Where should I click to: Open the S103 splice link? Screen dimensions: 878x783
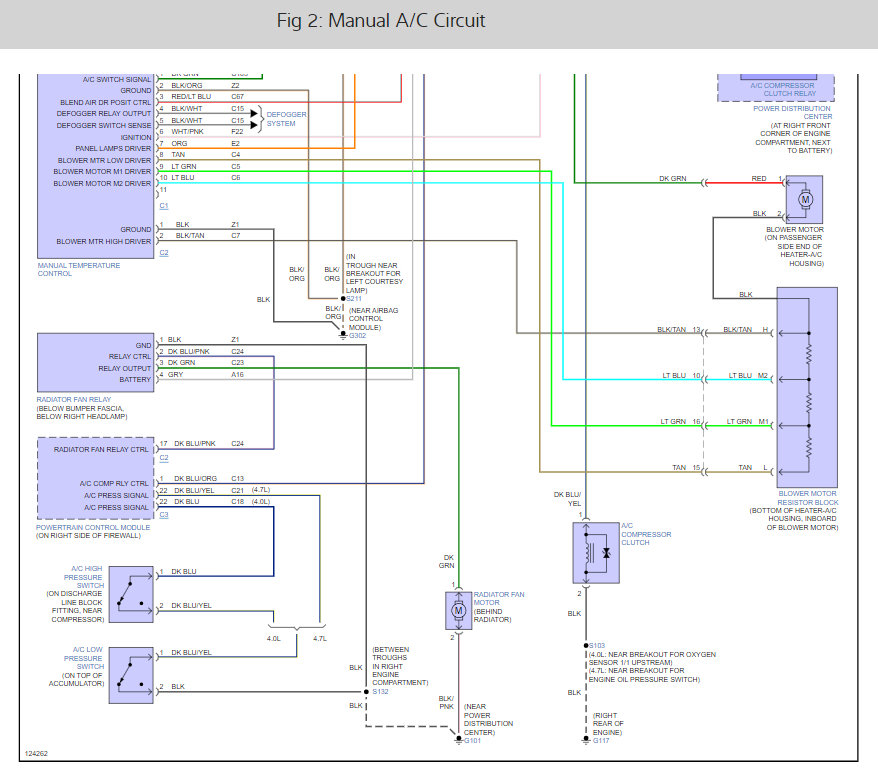pyautogui.click(x=597, y=646)
